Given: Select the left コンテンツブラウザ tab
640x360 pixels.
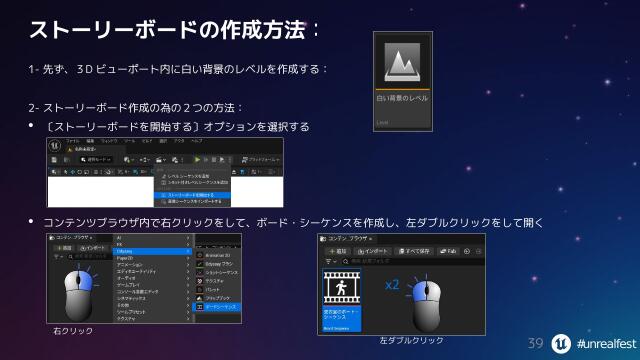Looking at the screenshot, I should 71,238.
